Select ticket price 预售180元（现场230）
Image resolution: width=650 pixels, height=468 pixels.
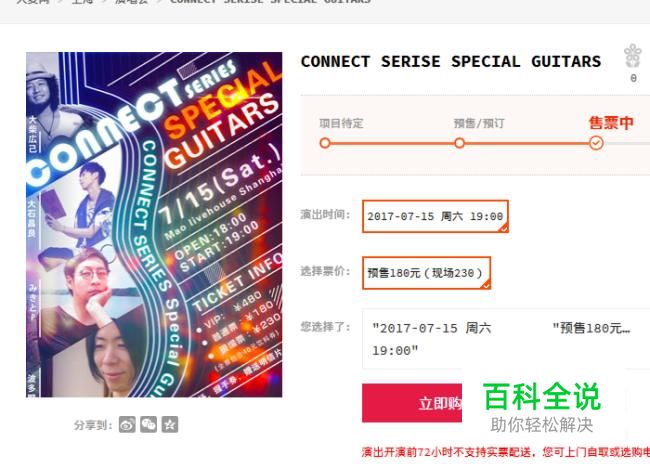click(x=427, y=273)
